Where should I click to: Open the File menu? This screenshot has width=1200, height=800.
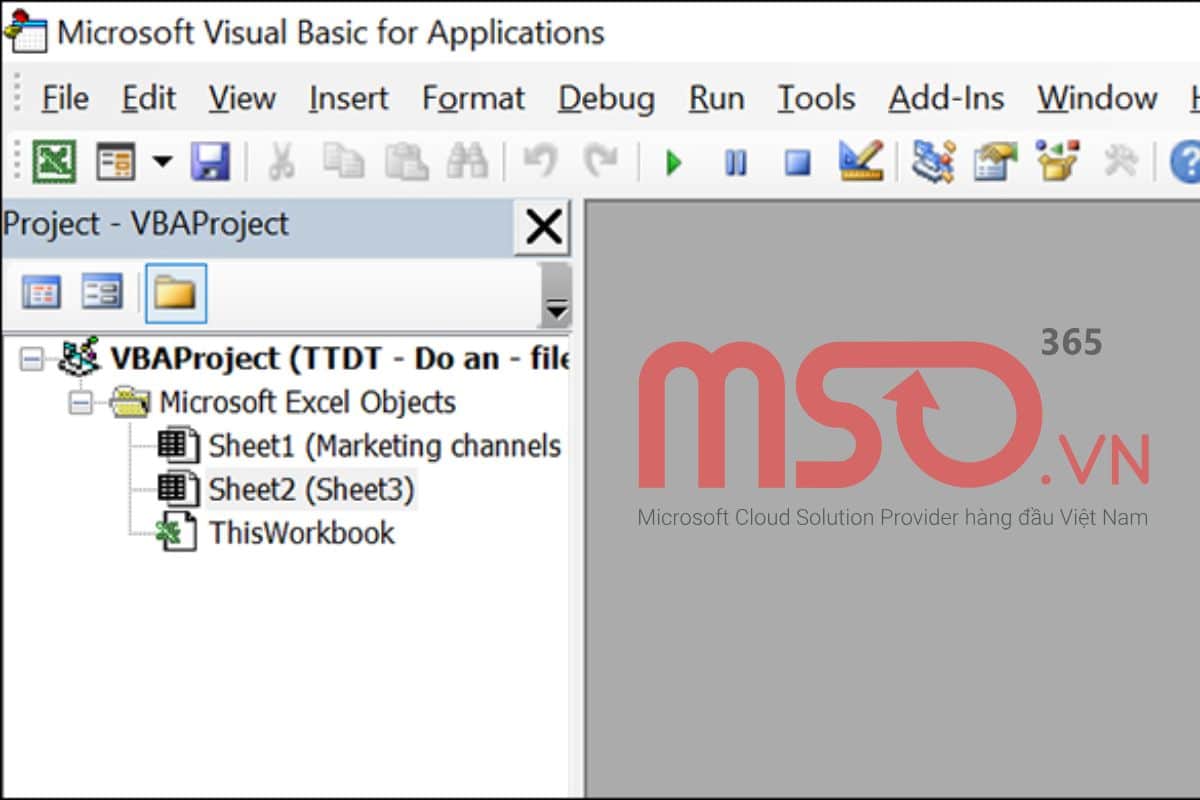coord(65,98)
